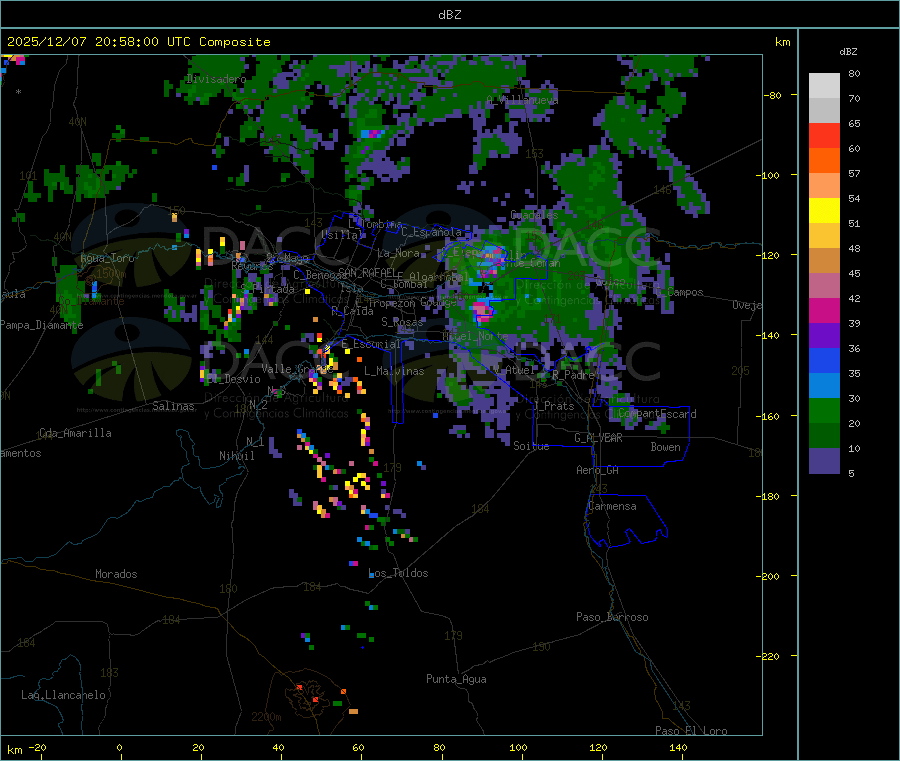
Task: Select the G_ALVEAR city label
Action: click(598, 438)
